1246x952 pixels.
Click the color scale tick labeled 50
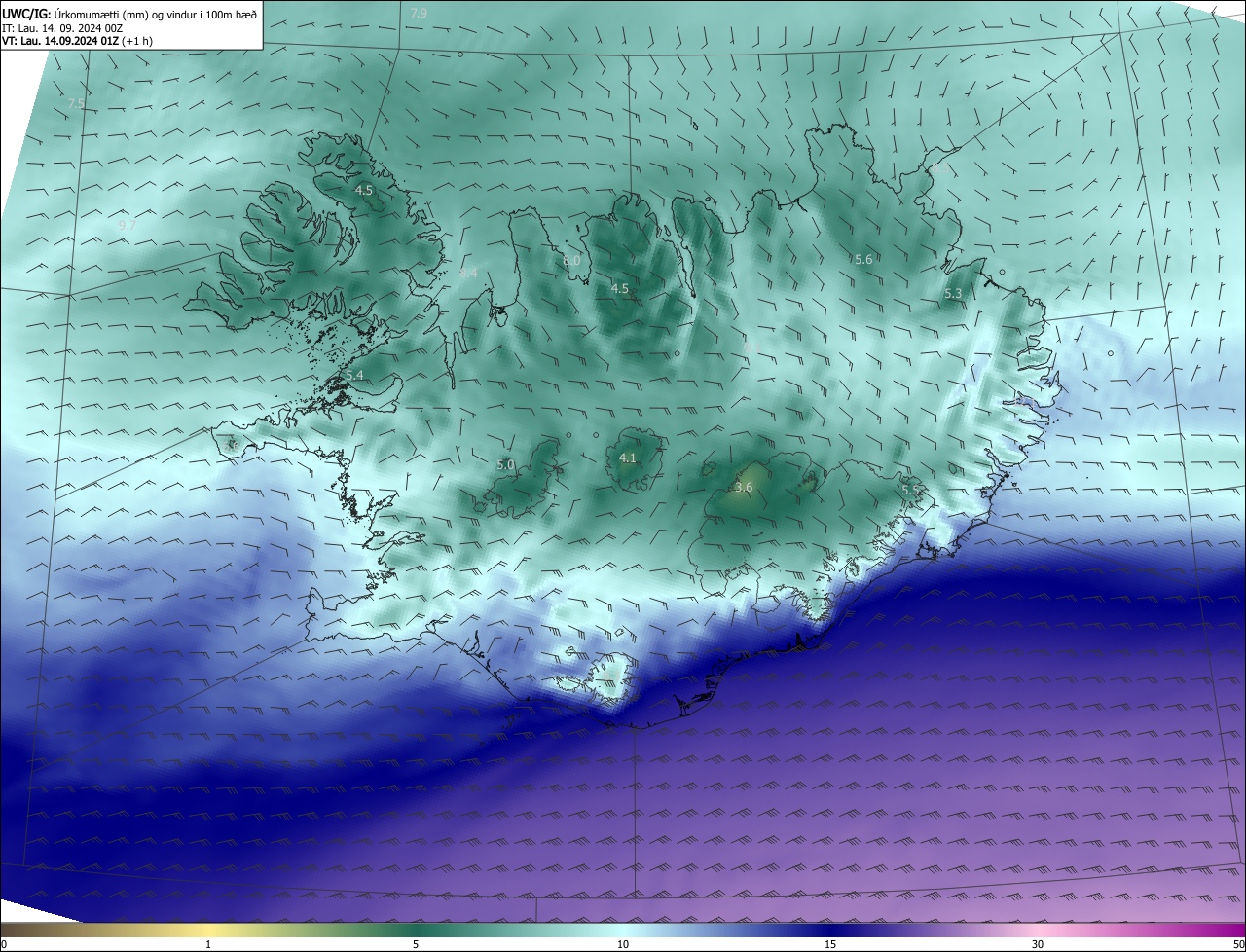click(1238, 944)
